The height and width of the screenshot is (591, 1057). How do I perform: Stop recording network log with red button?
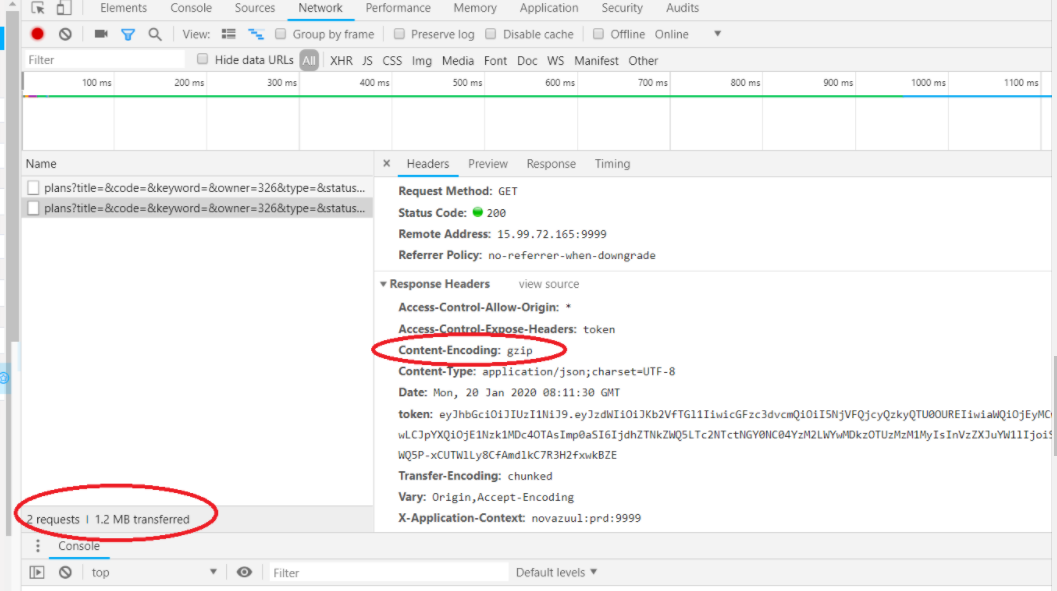pyautogui.click(x=38, y=34)
